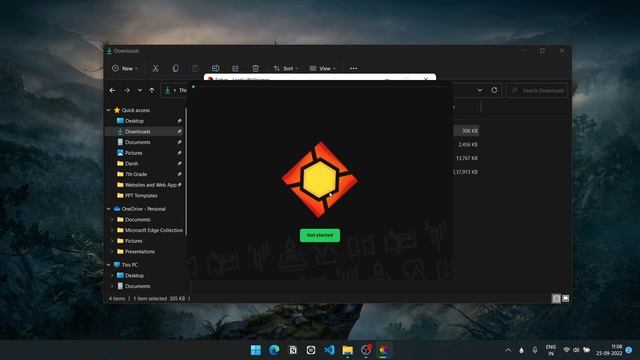Viewport: 640px width, 360px height.
Task: Select OneDrive - Personal in sidebar
Action: click(x=143, y=209)
